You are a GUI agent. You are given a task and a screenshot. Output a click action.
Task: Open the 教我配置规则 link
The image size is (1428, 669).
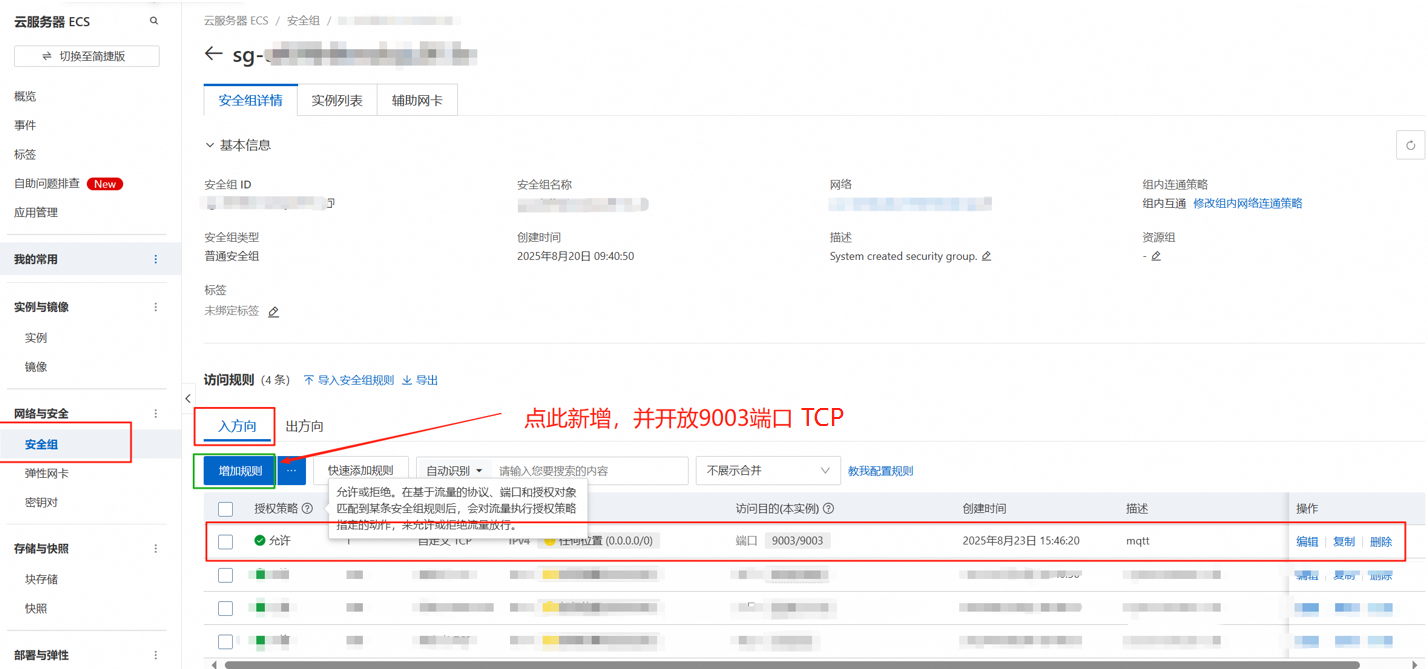pos(880,471)
